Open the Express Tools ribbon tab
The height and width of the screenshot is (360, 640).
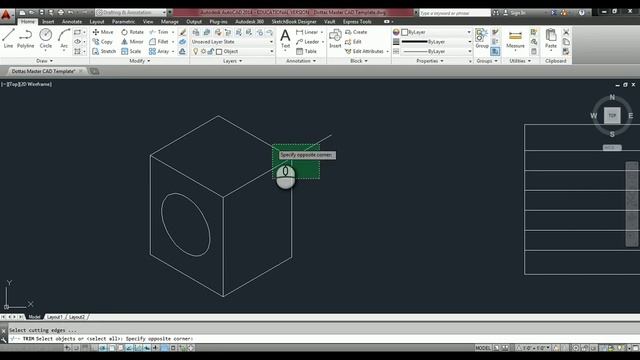(357, 22)
